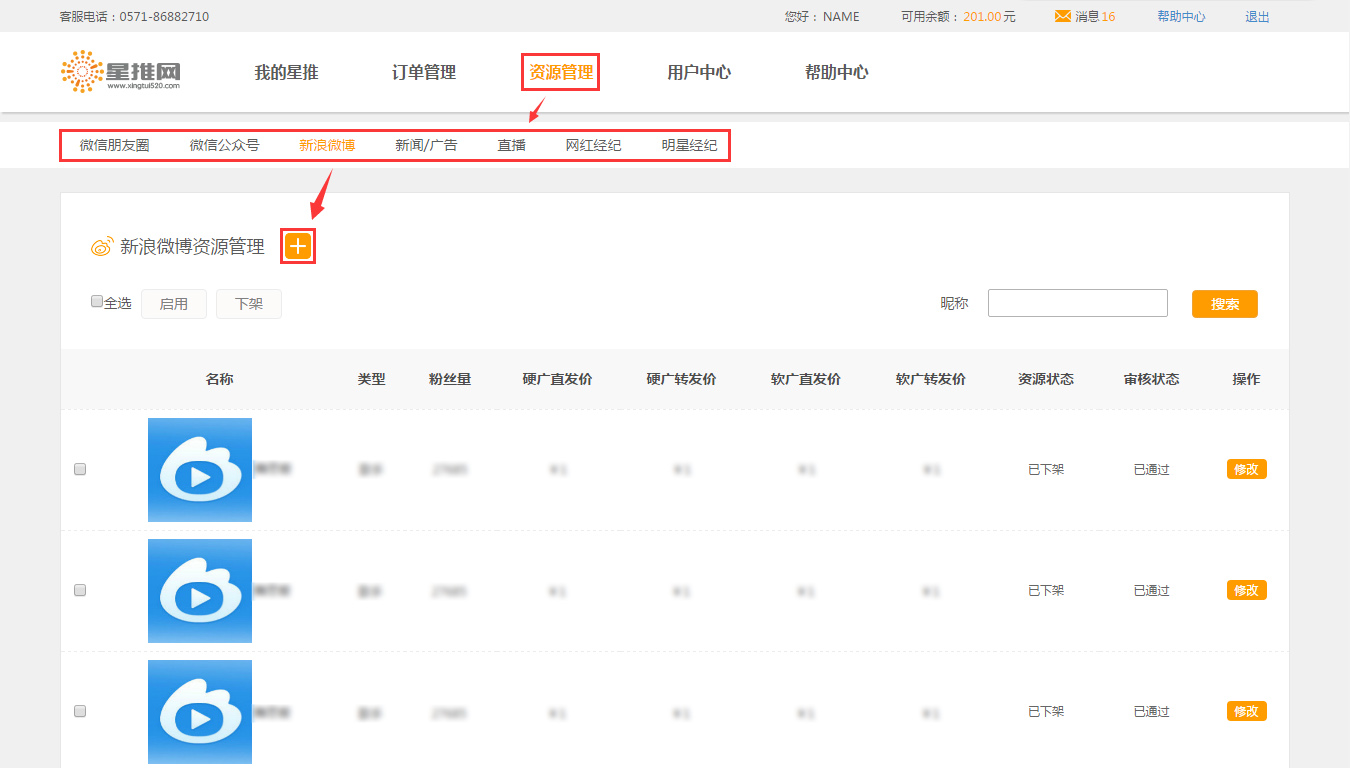The image size is (1350, 768).
Task: Open 订单管理 in the main navigation
Action: click(424, 72)
